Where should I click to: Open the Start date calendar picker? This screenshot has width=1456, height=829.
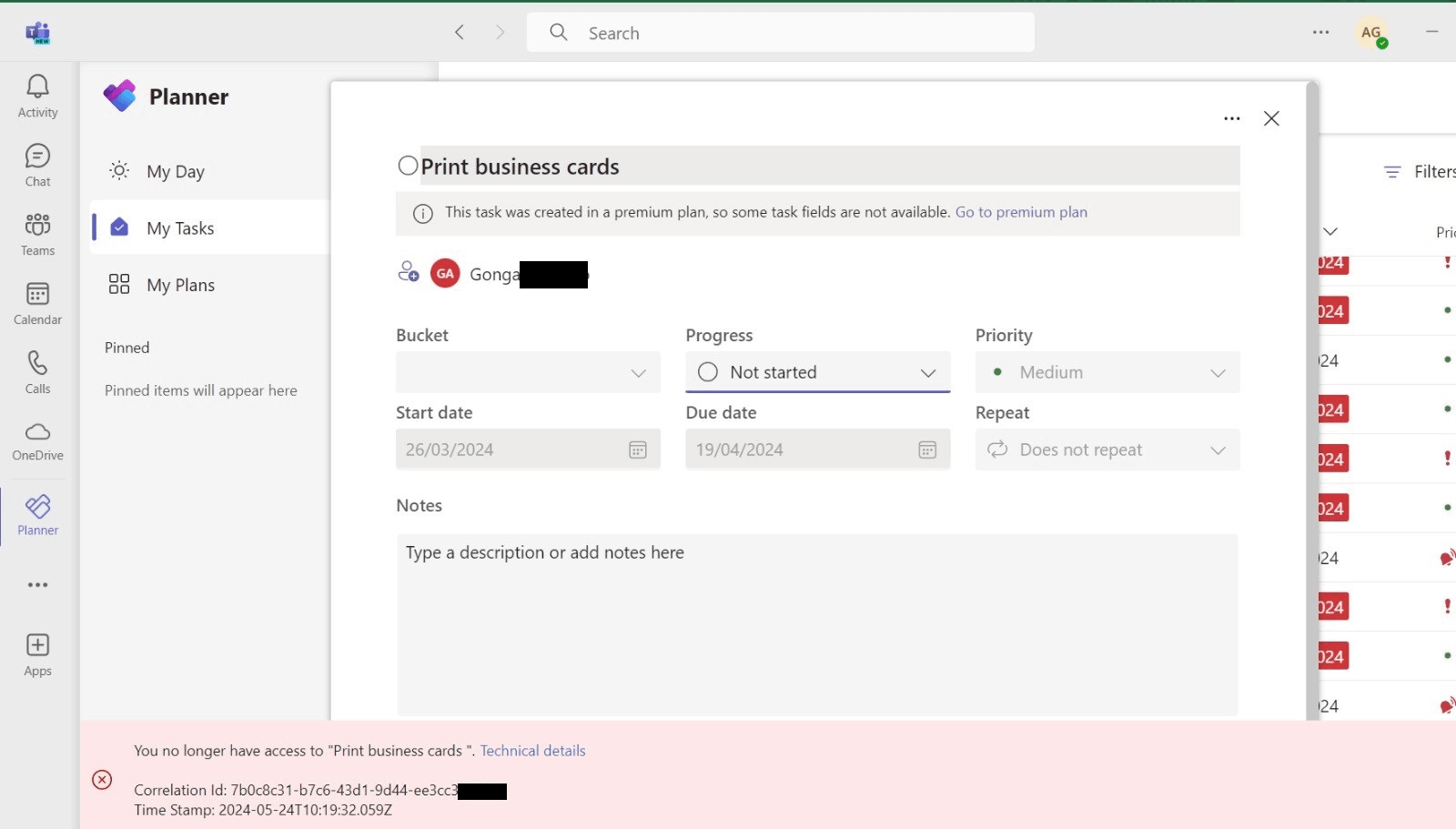pos(638,450)
